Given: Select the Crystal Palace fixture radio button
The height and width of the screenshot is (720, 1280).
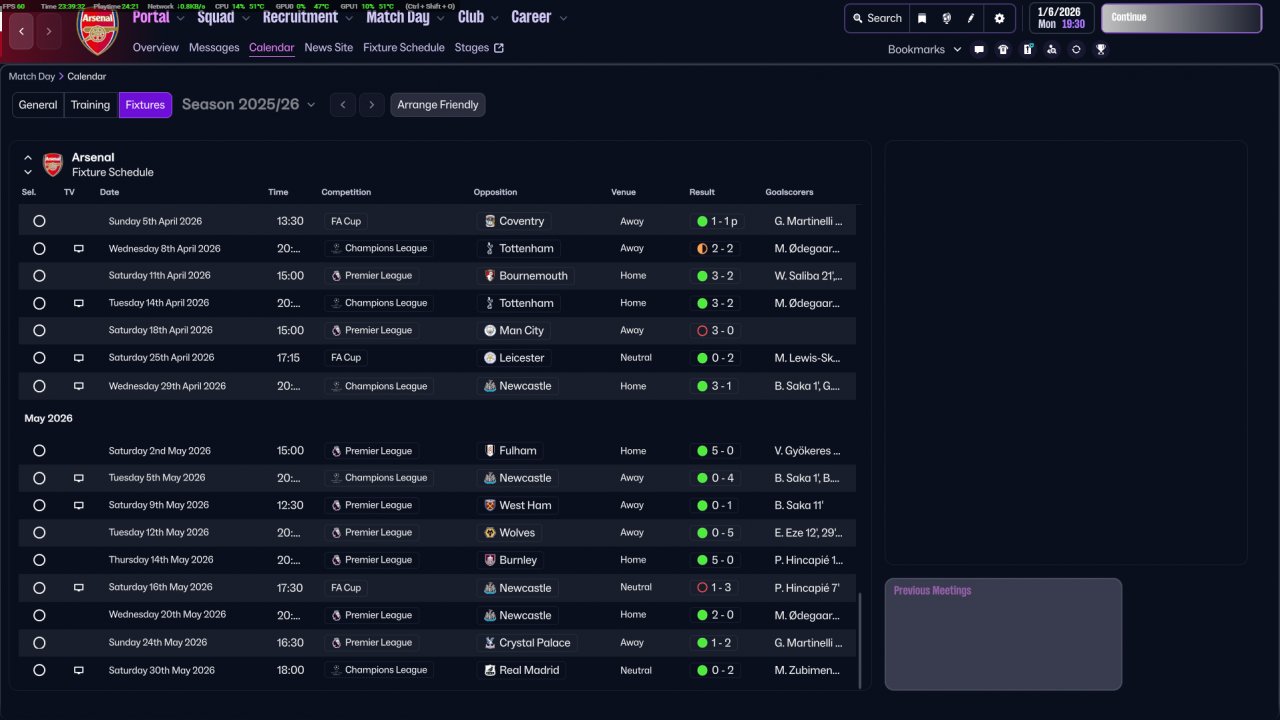Looking at the screenshot, I should click(x=39, y=643).
